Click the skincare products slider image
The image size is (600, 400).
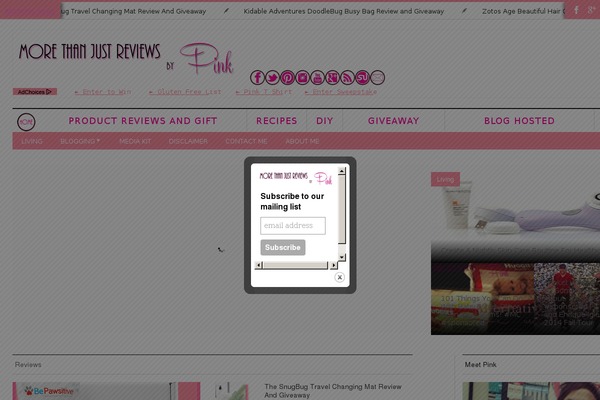tap(515, 217)
